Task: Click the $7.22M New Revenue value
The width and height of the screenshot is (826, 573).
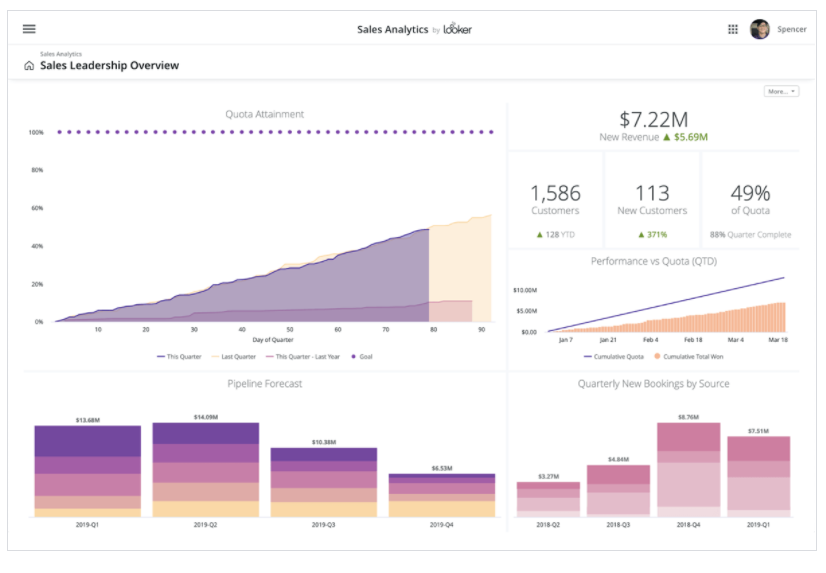Action: pos(653,120)
